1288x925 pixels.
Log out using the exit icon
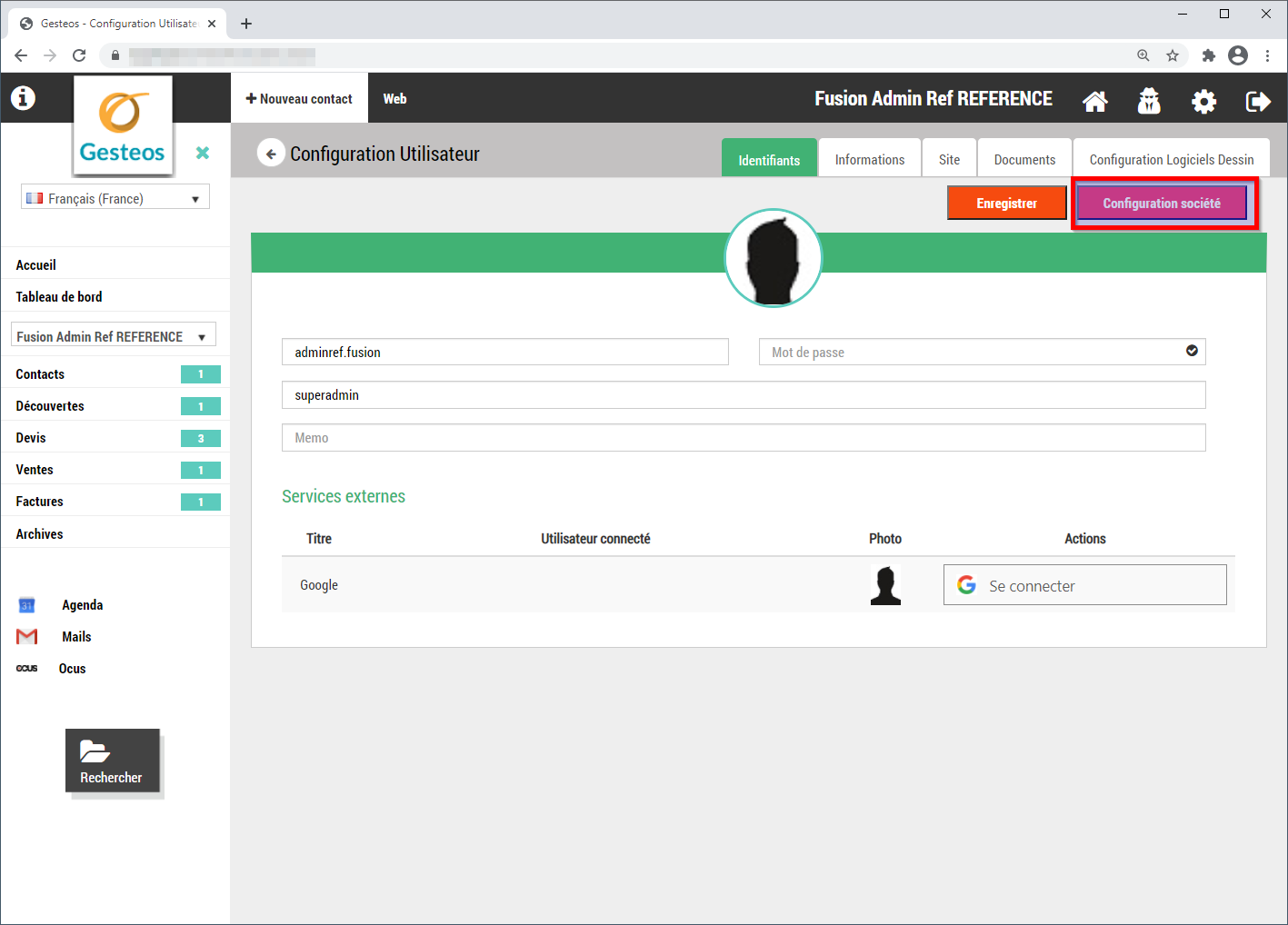(x=1258, y=101)
